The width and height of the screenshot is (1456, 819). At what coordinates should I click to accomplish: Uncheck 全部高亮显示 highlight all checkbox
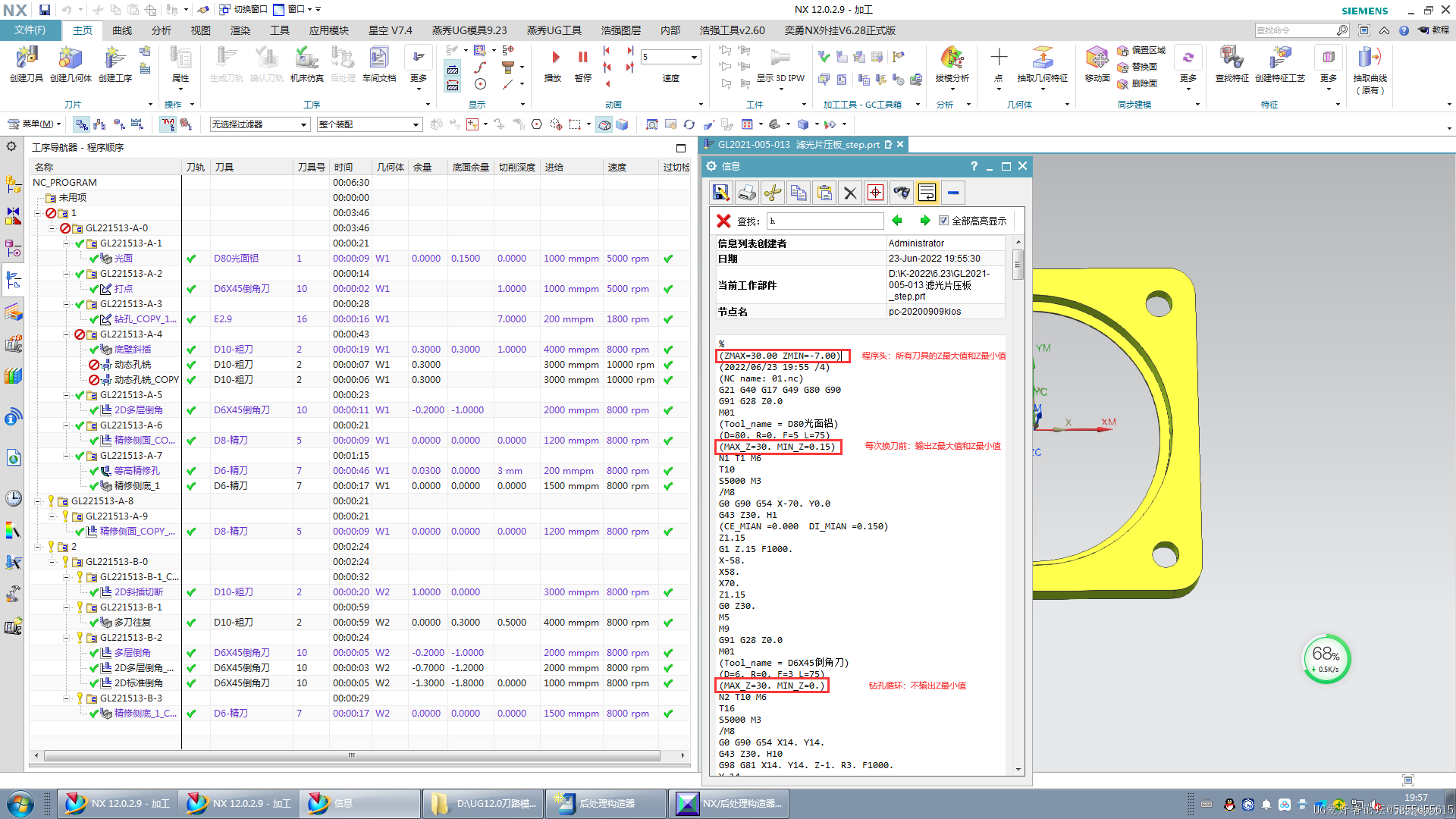943,221
